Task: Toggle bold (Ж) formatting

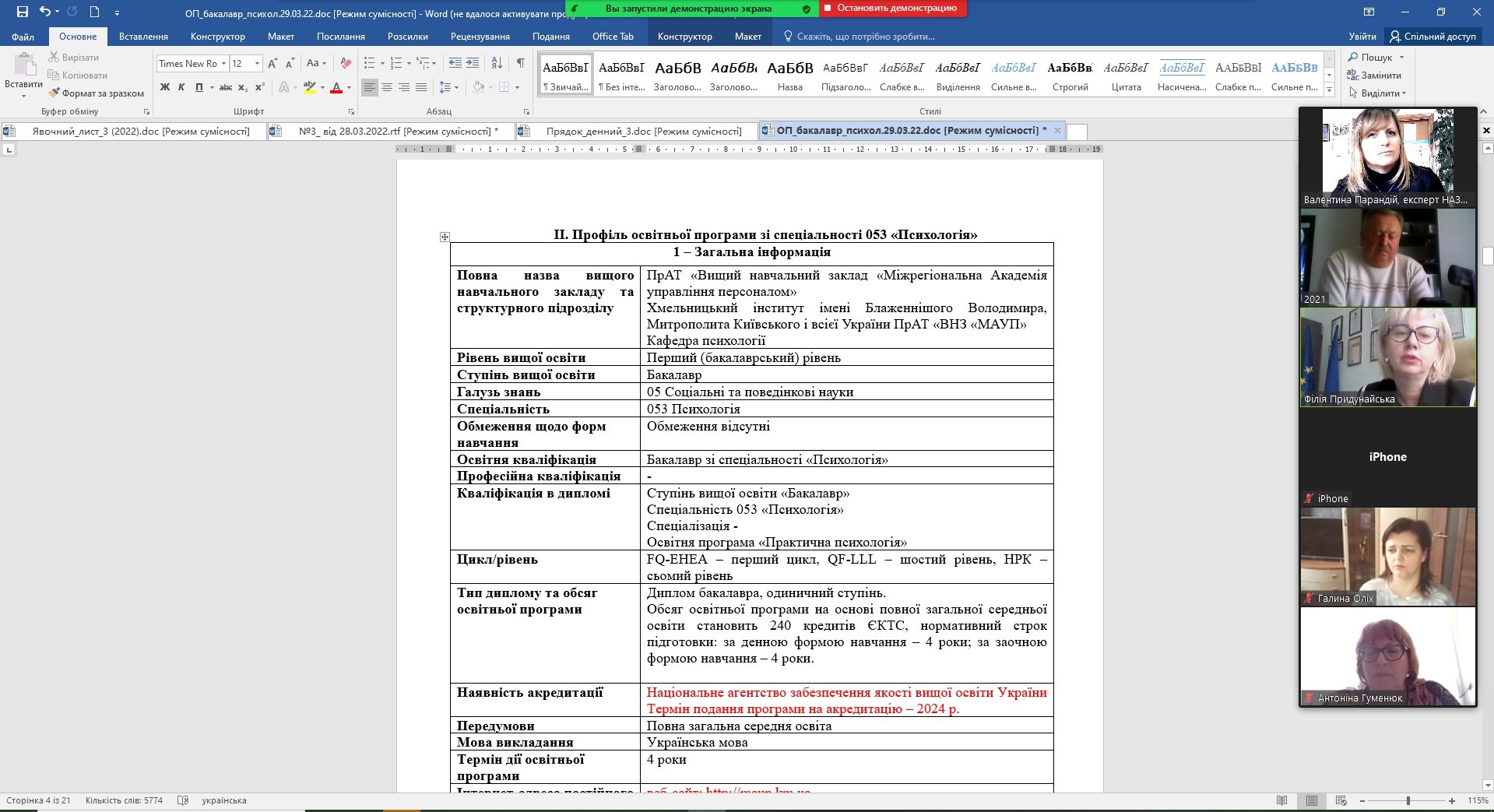Action: [x=165, y=87]
